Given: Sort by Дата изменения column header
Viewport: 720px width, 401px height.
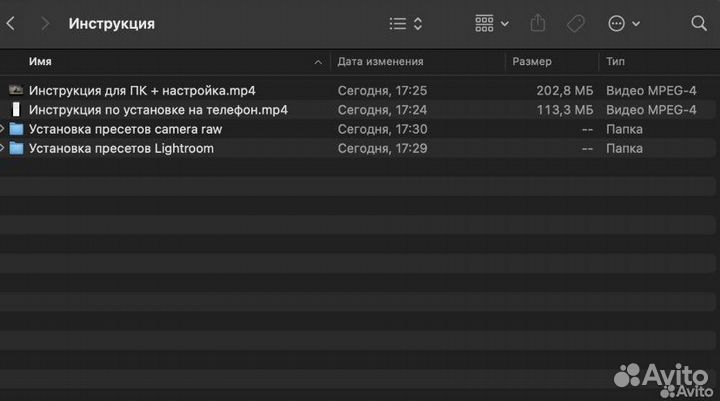Looking at the screenshot, I should click(x=380, y=62).
